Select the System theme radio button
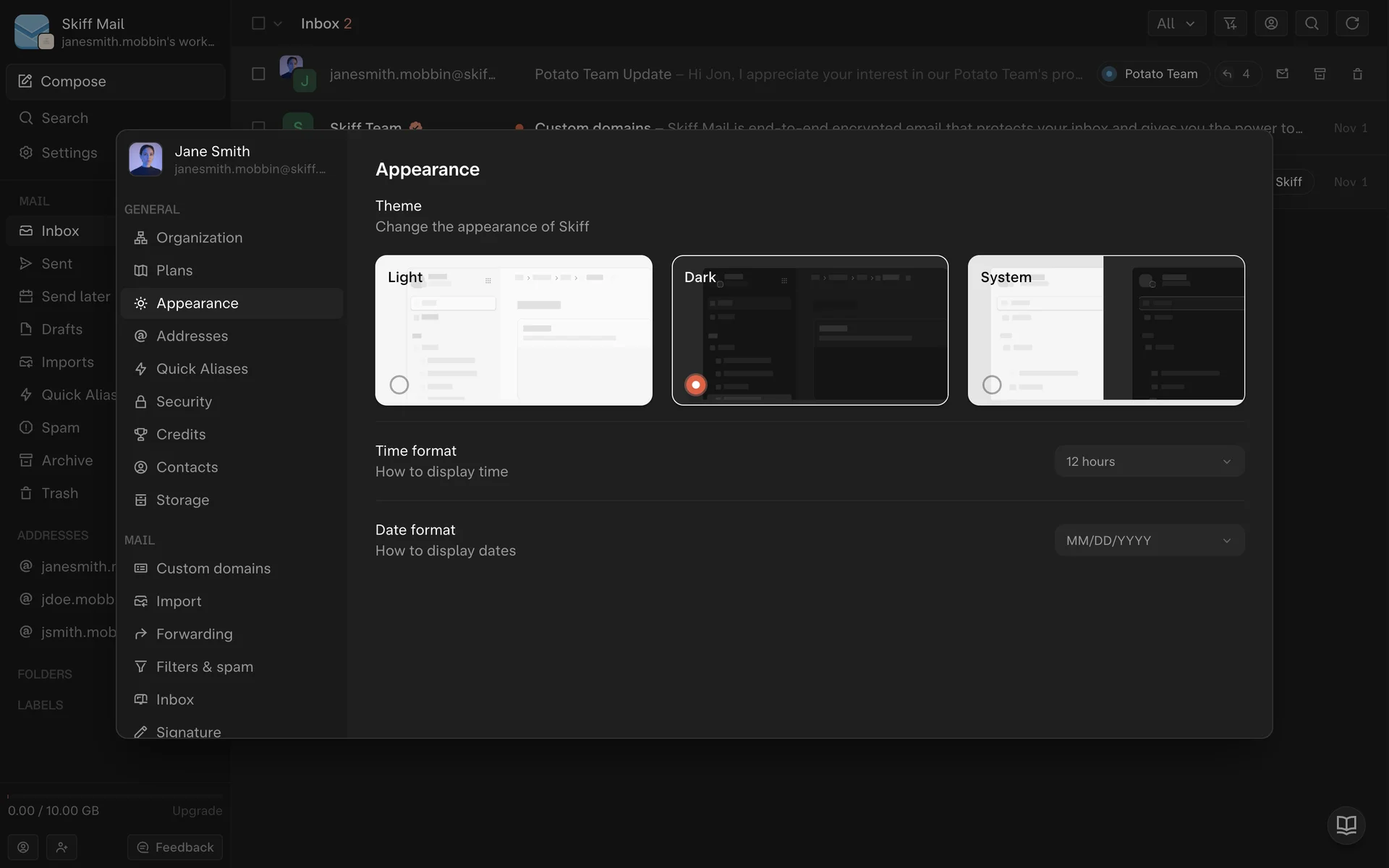Image resolution: width=1389 pixels, height=868 pixels. click(x=992, y=385)
